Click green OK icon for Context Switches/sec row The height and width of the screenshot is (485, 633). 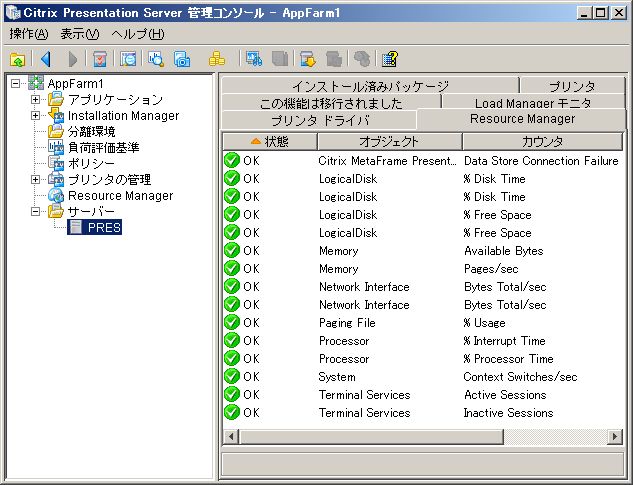(x=232, y=376)
